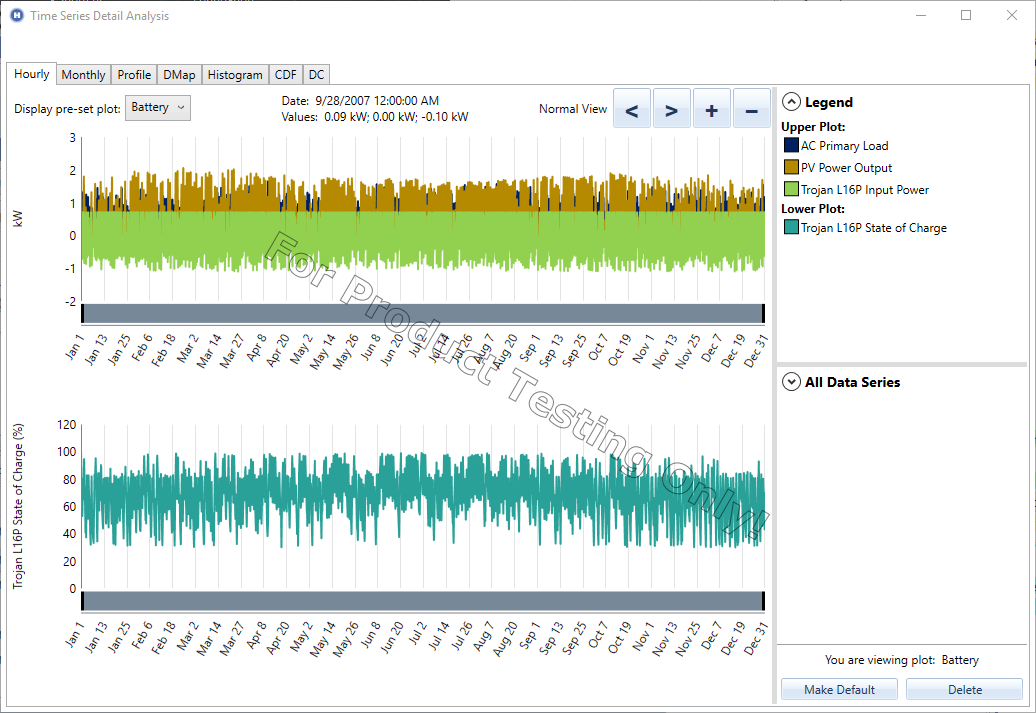The width and height of the screenshot is (1036, 713).
Task: Click the Make Default button
Action: tap(840, 689)
